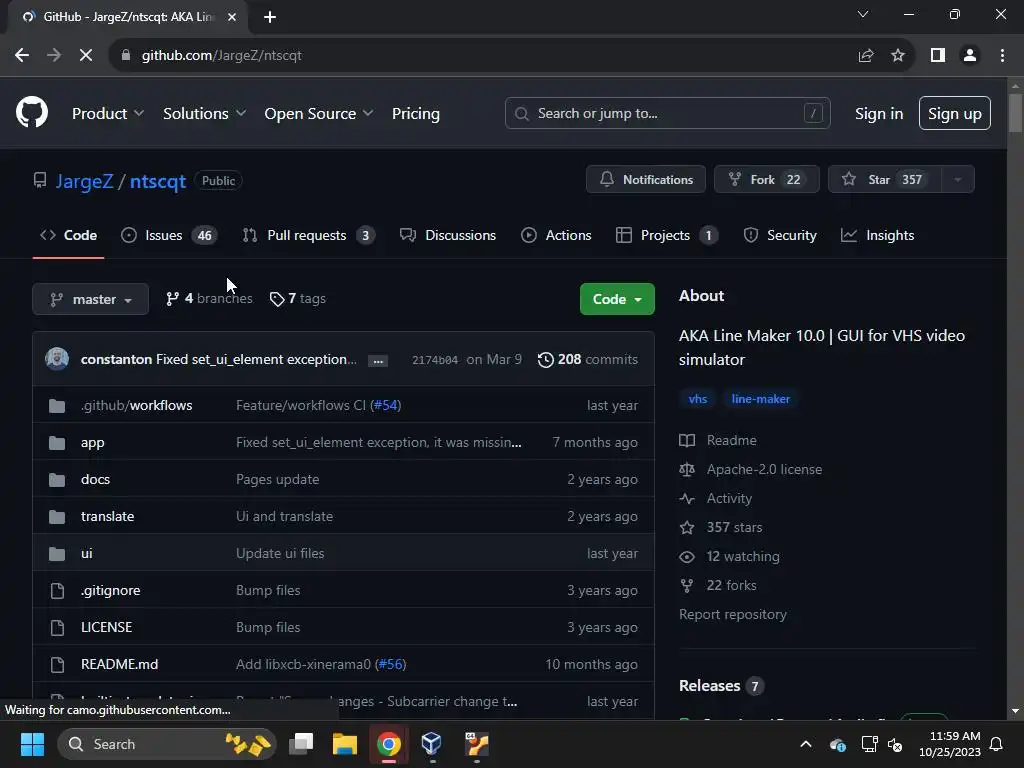Share this page via address bar icon
This screenshot has width=1024, height=768.
866,56
